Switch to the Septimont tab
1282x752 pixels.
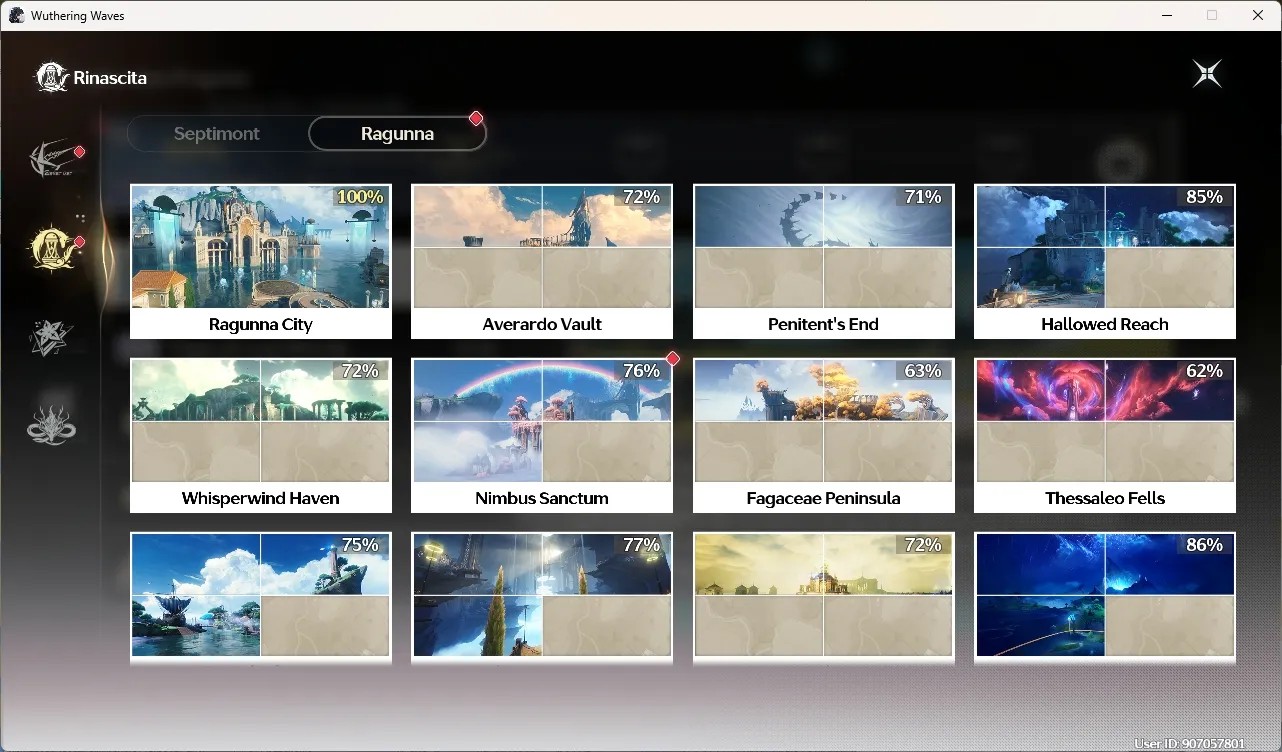[x=217, y=133]
